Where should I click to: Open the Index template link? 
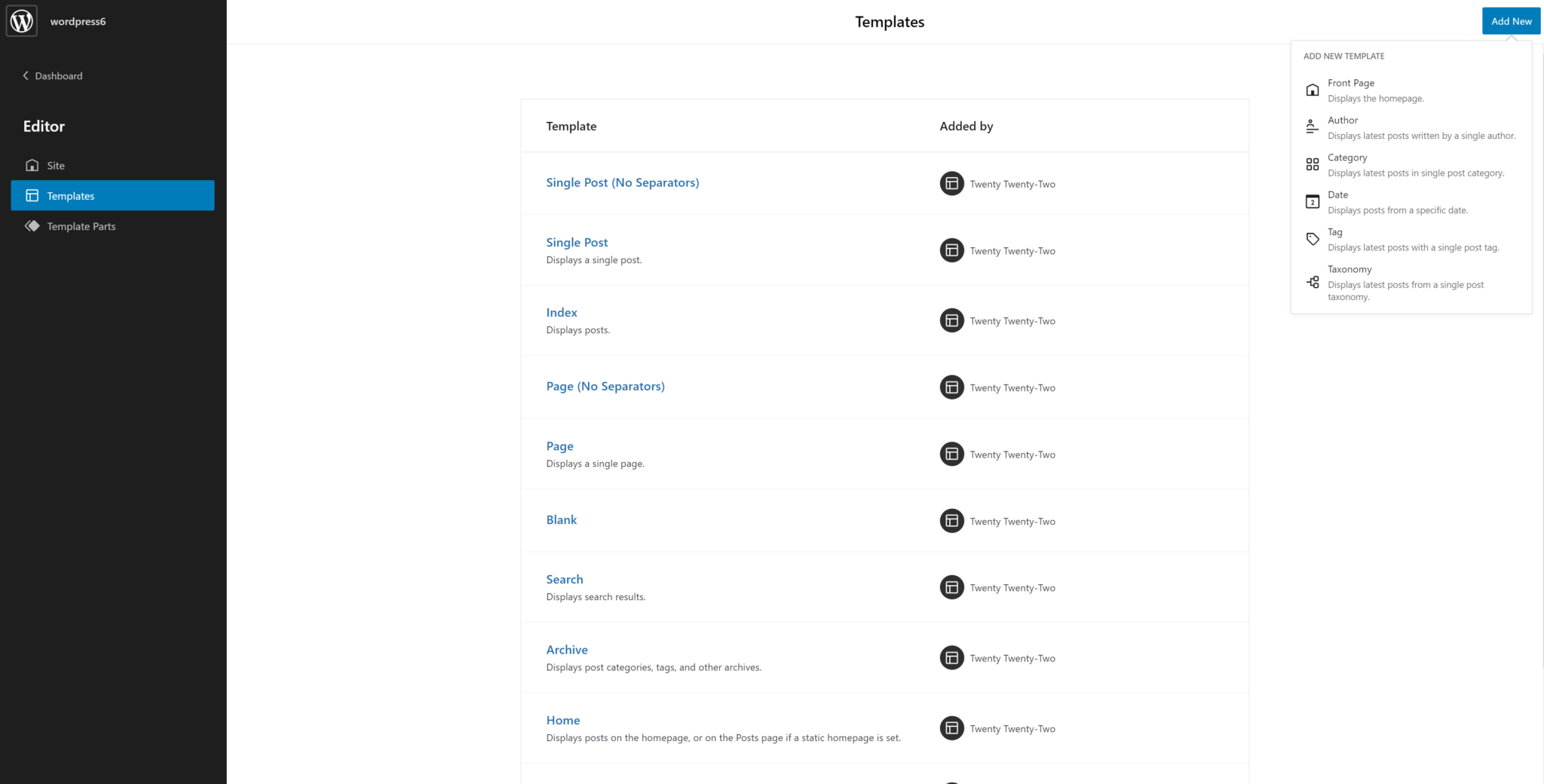tap(562, 312)
